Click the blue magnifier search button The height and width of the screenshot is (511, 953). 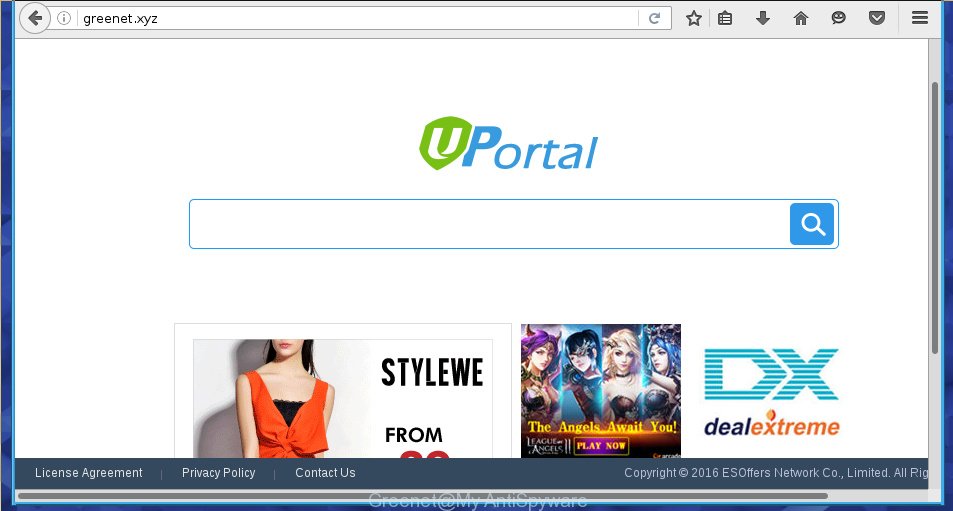812,224
